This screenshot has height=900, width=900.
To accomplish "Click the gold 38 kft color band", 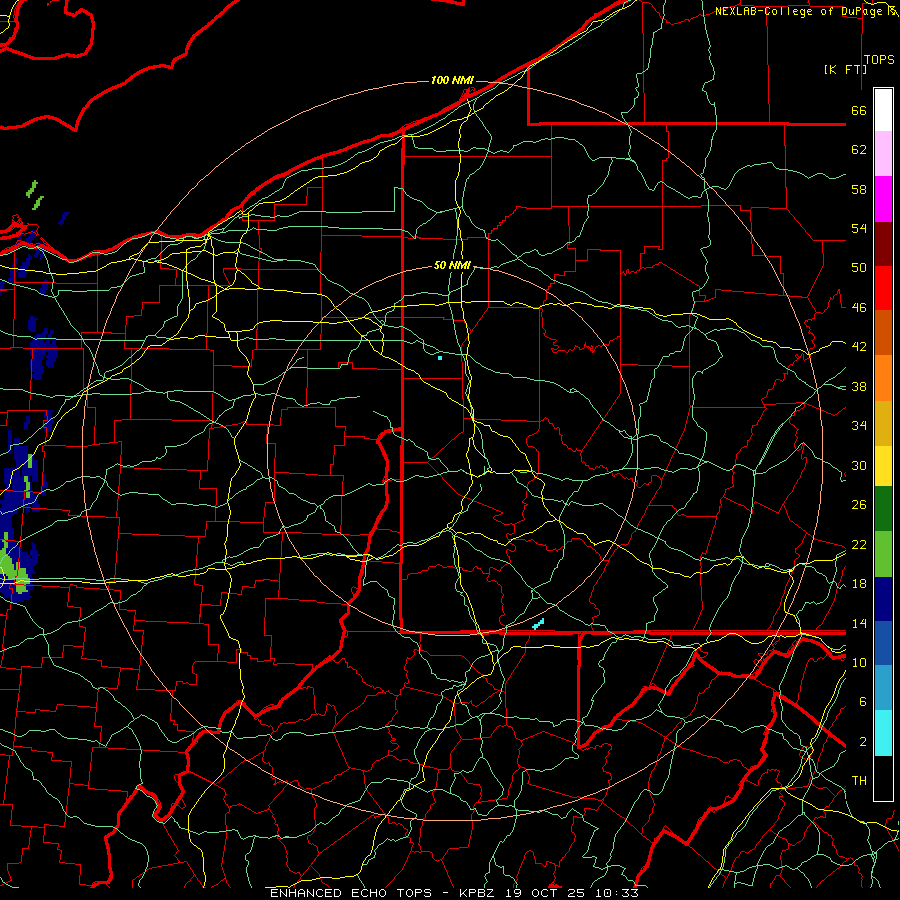I will coord(883,423).
